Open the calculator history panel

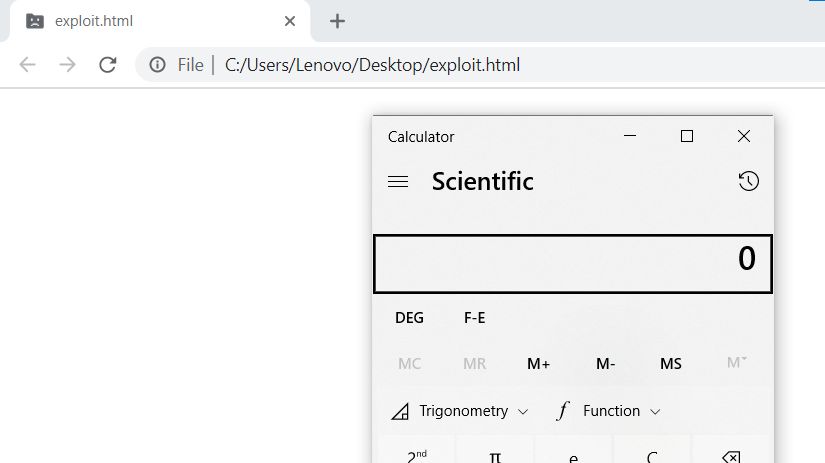click(748, 181)
